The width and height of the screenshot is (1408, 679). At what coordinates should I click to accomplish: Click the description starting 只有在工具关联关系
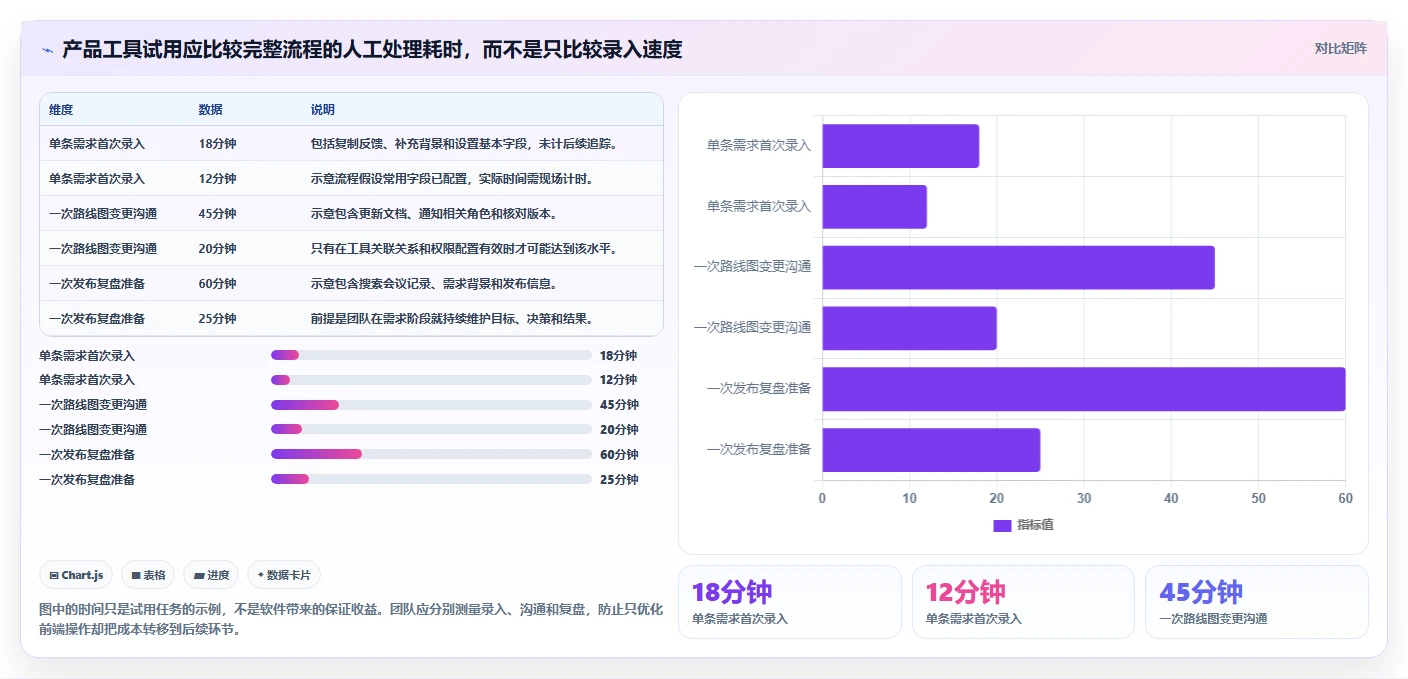[x=463, y=249]
